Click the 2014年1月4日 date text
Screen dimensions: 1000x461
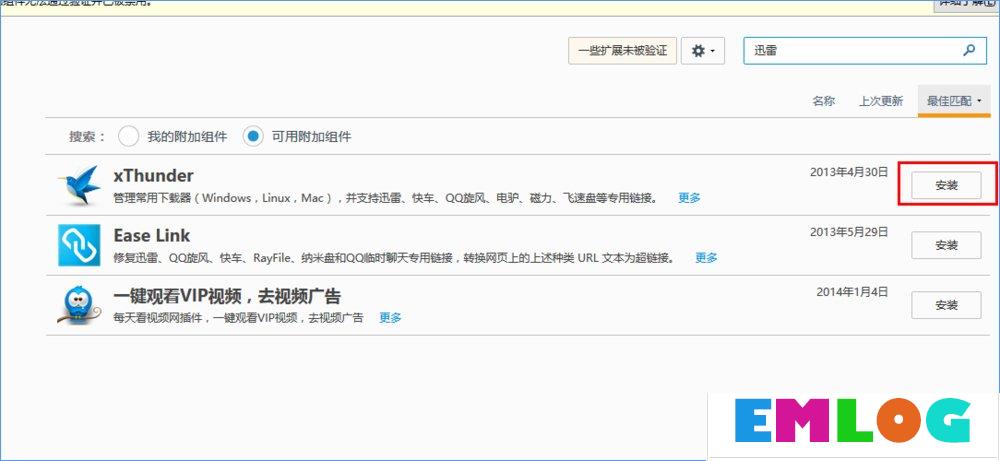pos(852,292)
